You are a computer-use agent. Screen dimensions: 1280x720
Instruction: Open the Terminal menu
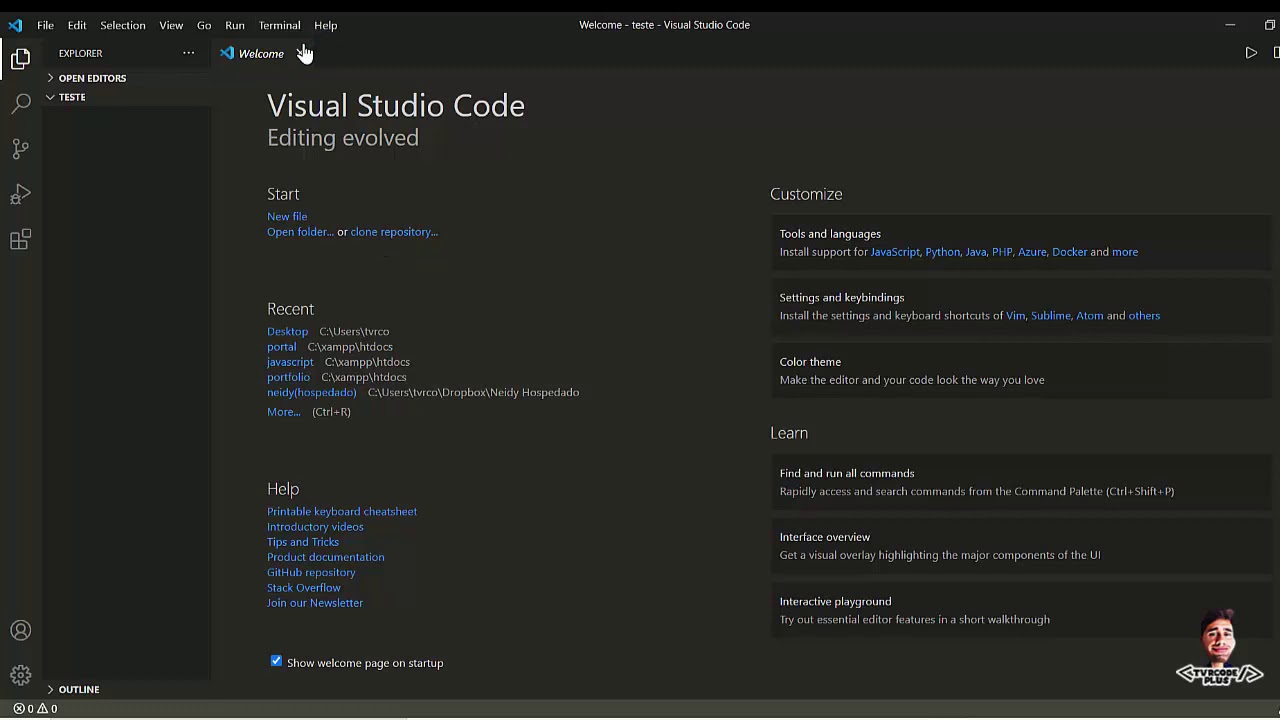click(x=279, y=25)
